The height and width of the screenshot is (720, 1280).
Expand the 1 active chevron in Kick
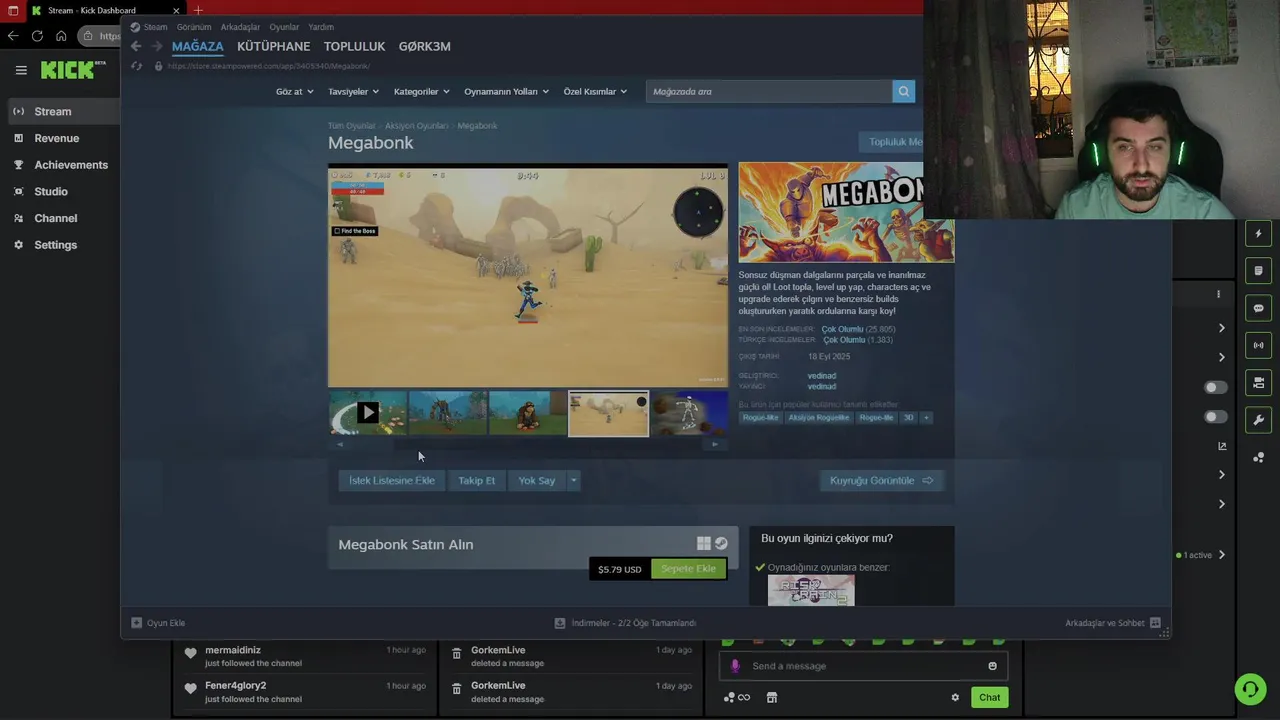click(1221, 555)
